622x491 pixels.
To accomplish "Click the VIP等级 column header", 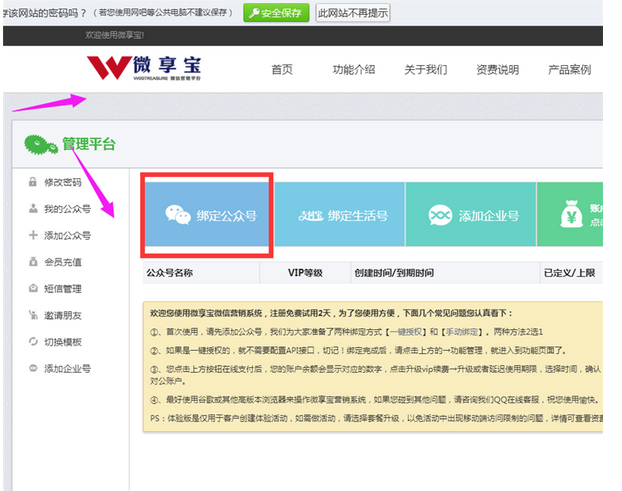I will coord(305,272).
